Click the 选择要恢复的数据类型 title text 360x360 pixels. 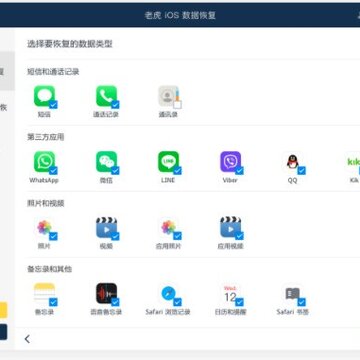[x=70, y=44]
